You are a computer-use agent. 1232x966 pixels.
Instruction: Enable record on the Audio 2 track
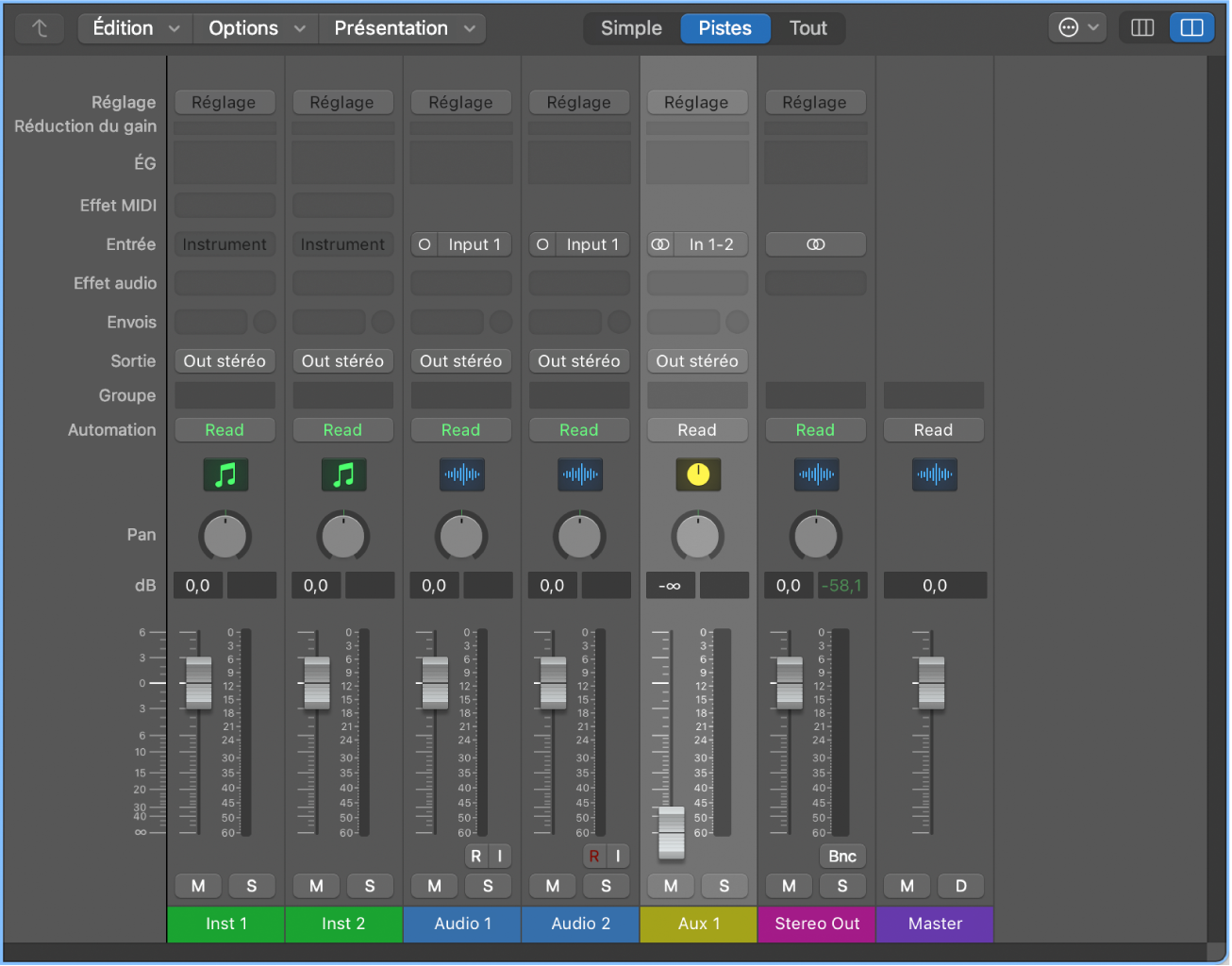coord(593,856)
